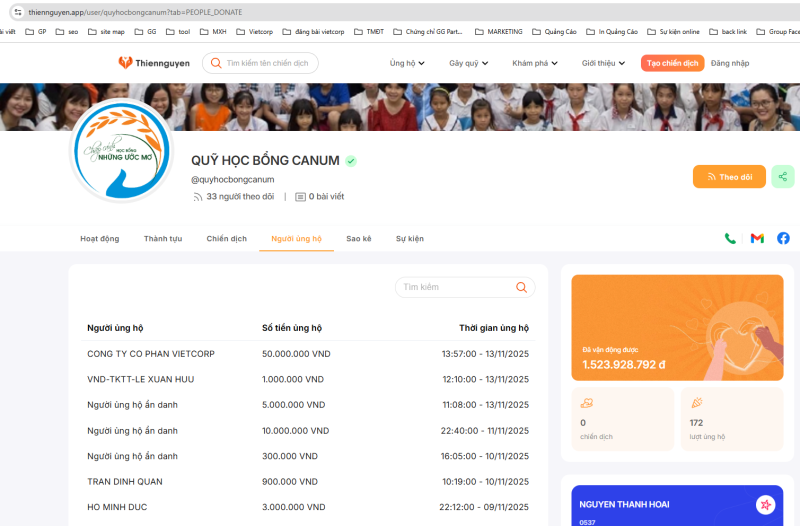Click the Số tiền ủng hộ column header

point(292,328)
